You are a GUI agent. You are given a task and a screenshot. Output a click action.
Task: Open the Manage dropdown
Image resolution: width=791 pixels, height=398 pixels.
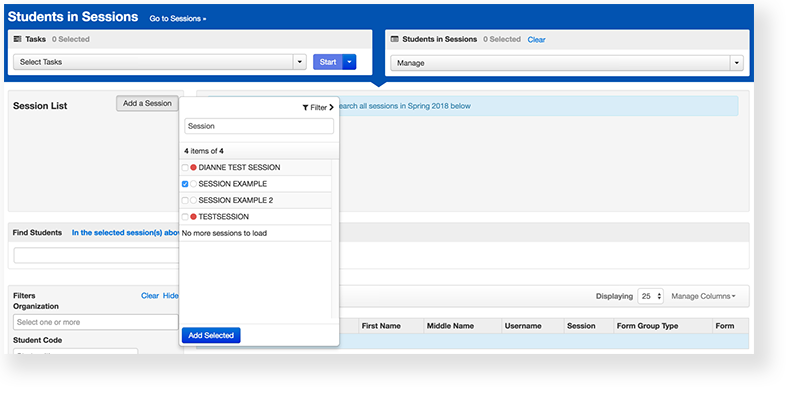tap(567, 63)
